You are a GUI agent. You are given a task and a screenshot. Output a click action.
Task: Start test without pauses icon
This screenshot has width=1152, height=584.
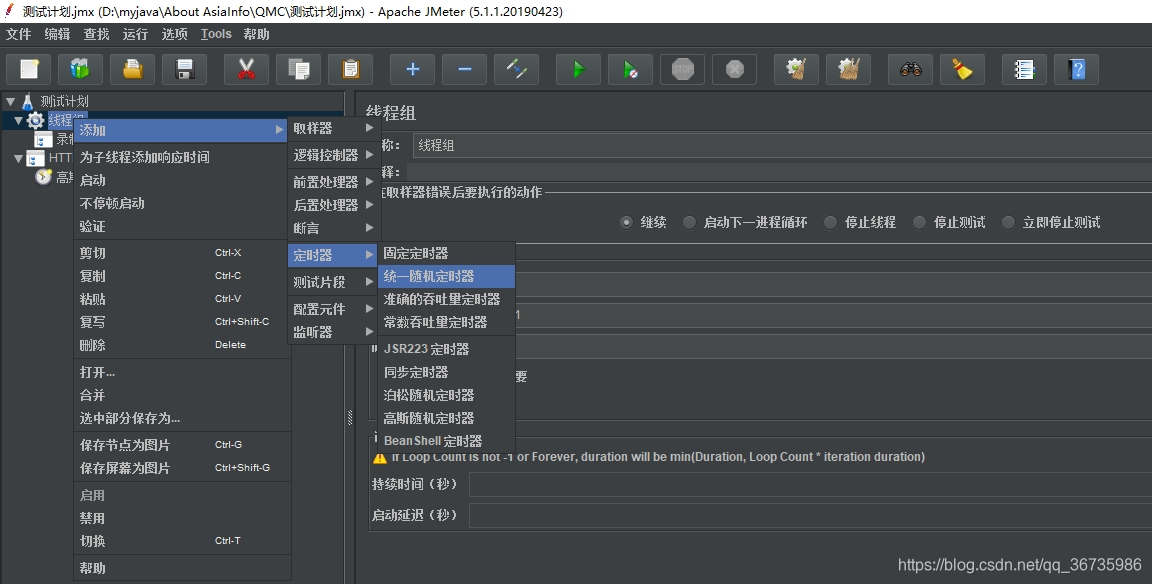click(630, 70)
